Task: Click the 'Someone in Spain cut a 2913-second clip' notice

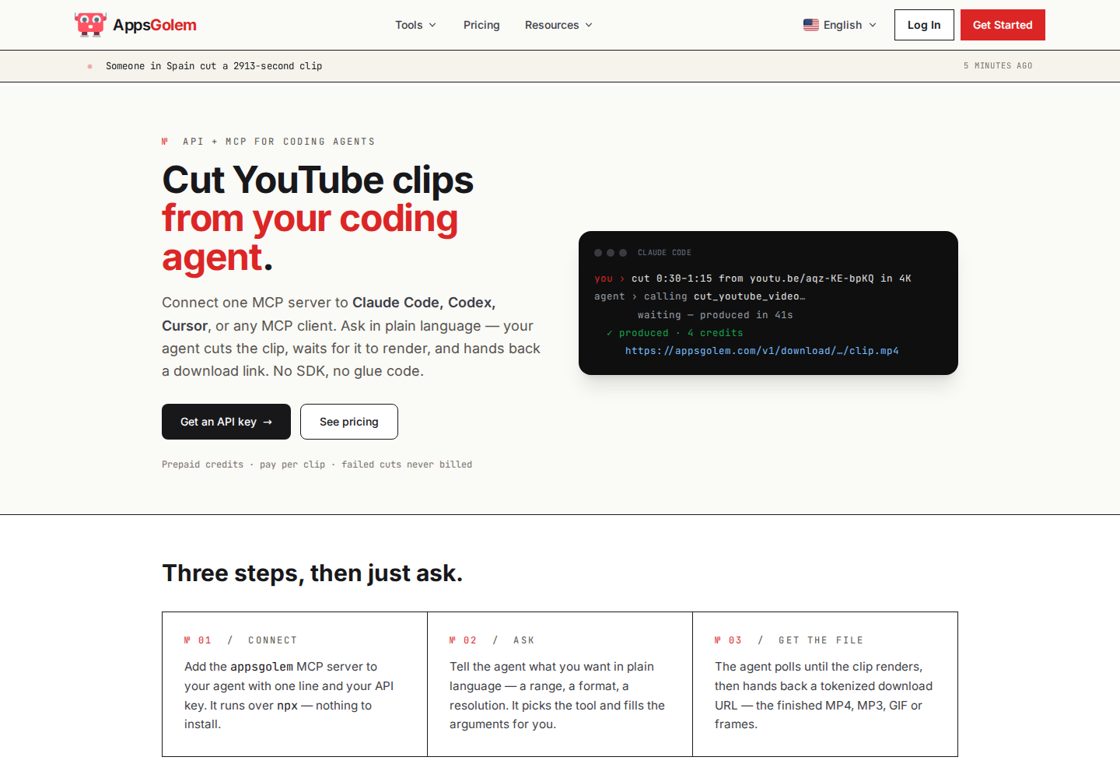Action: point(214,66)
